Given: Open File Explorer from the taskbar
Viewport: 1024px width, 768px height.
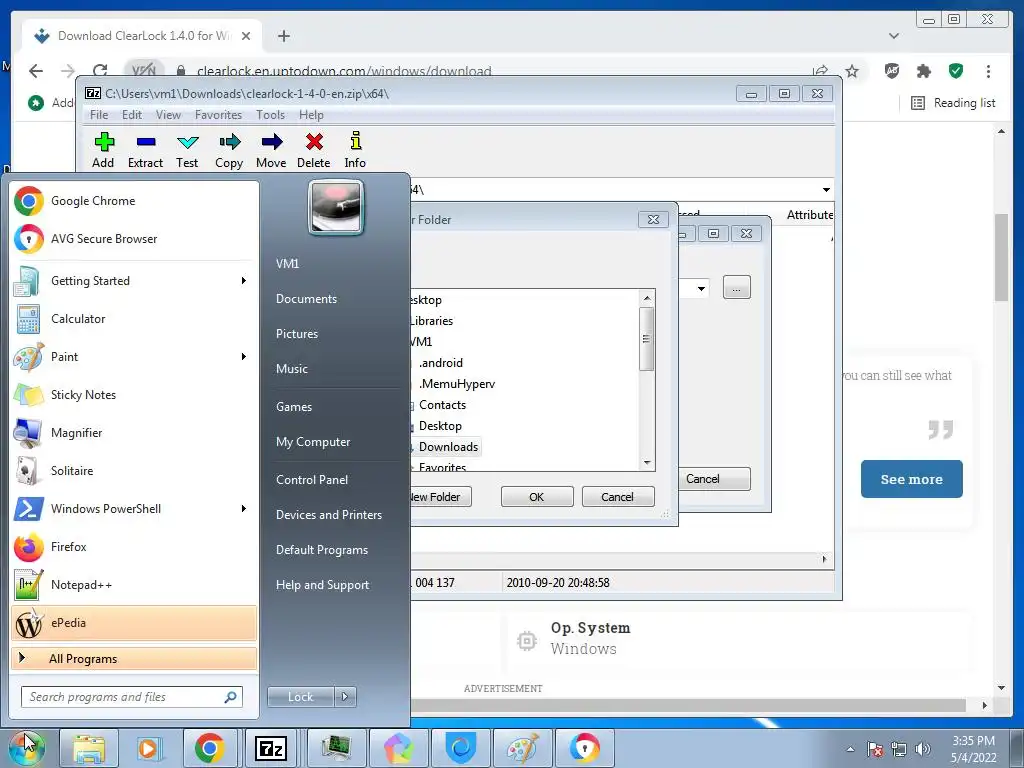Looking at the screenshot, I should point(89,748).
